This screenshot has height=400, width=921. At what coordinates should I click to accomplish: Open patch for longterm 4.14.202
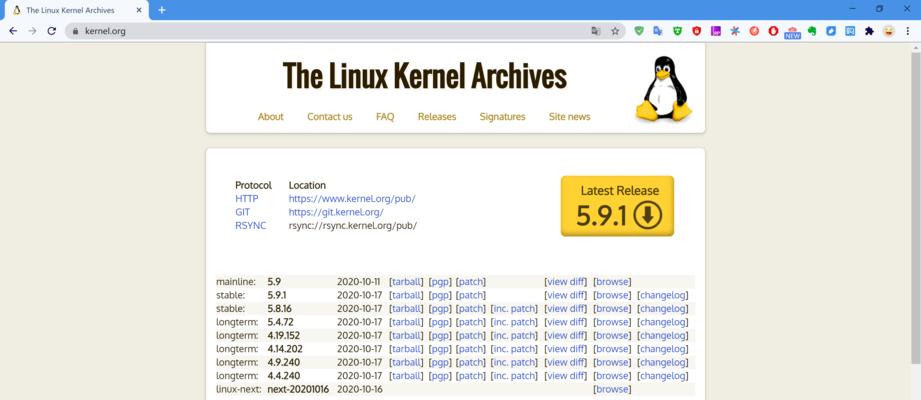(470, 349)
